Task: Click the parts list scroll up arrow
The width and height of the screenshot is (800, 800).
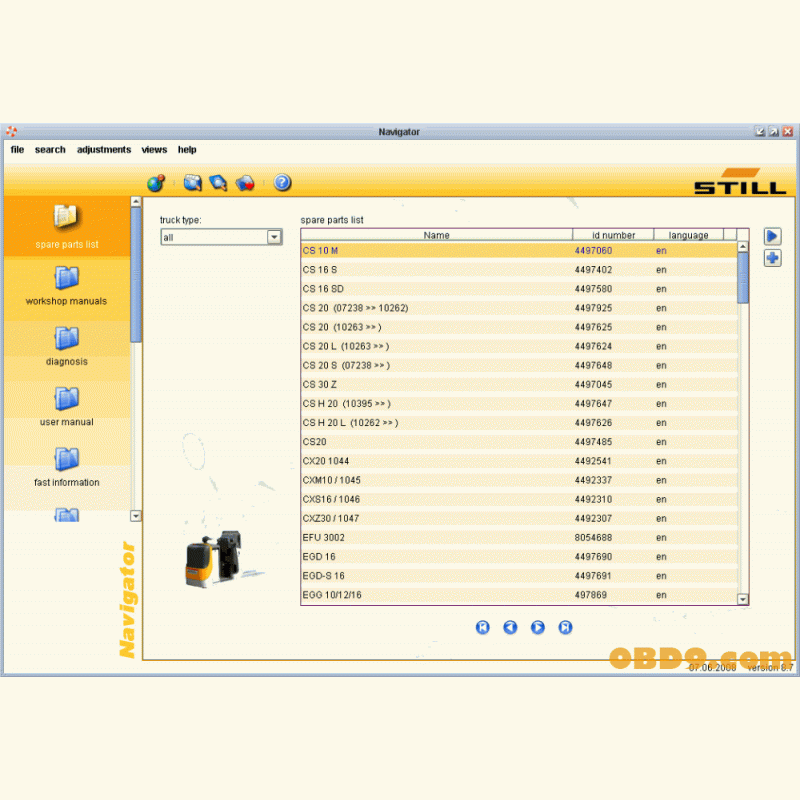Action: click(743, 246)
